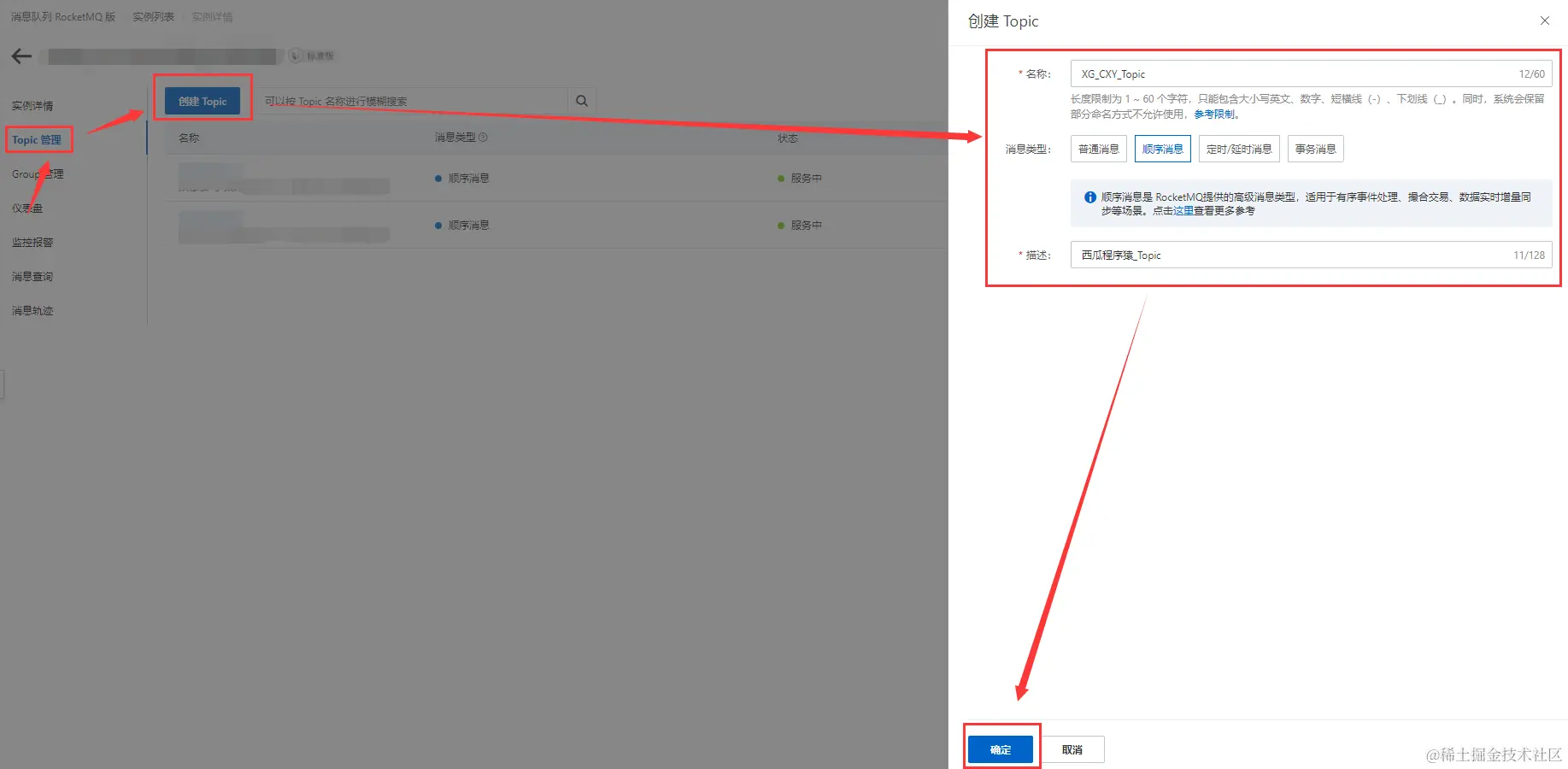Screen dimensions: 1568x769
Task: Click the Topic search magnifier icon
Action: [582, 101]
